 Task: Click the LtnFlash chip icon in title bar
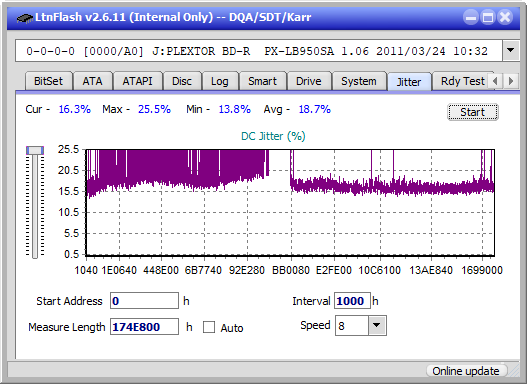coord(25,17)
